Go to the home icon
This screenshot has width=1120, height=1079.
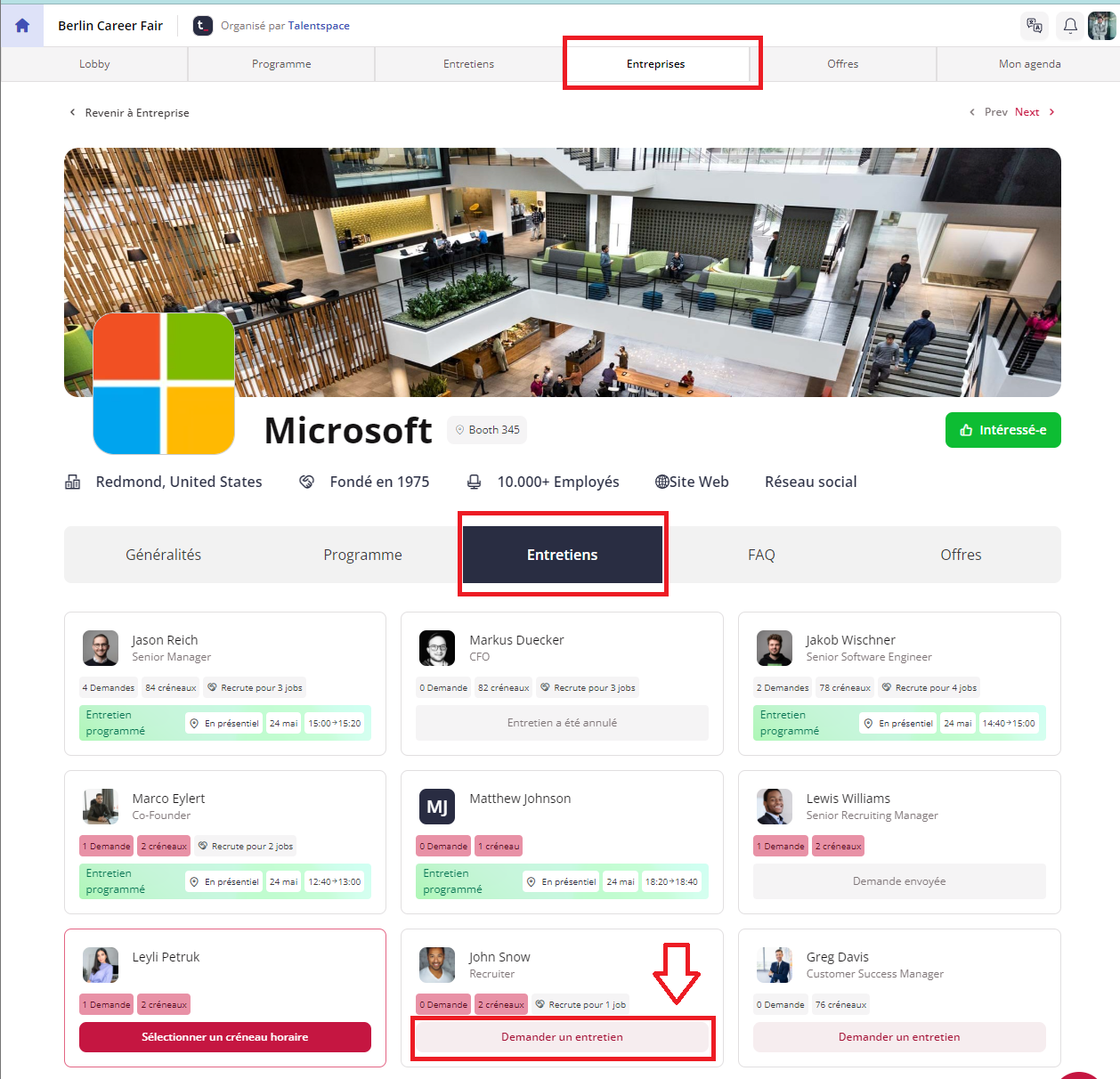[x=22, y=26]
